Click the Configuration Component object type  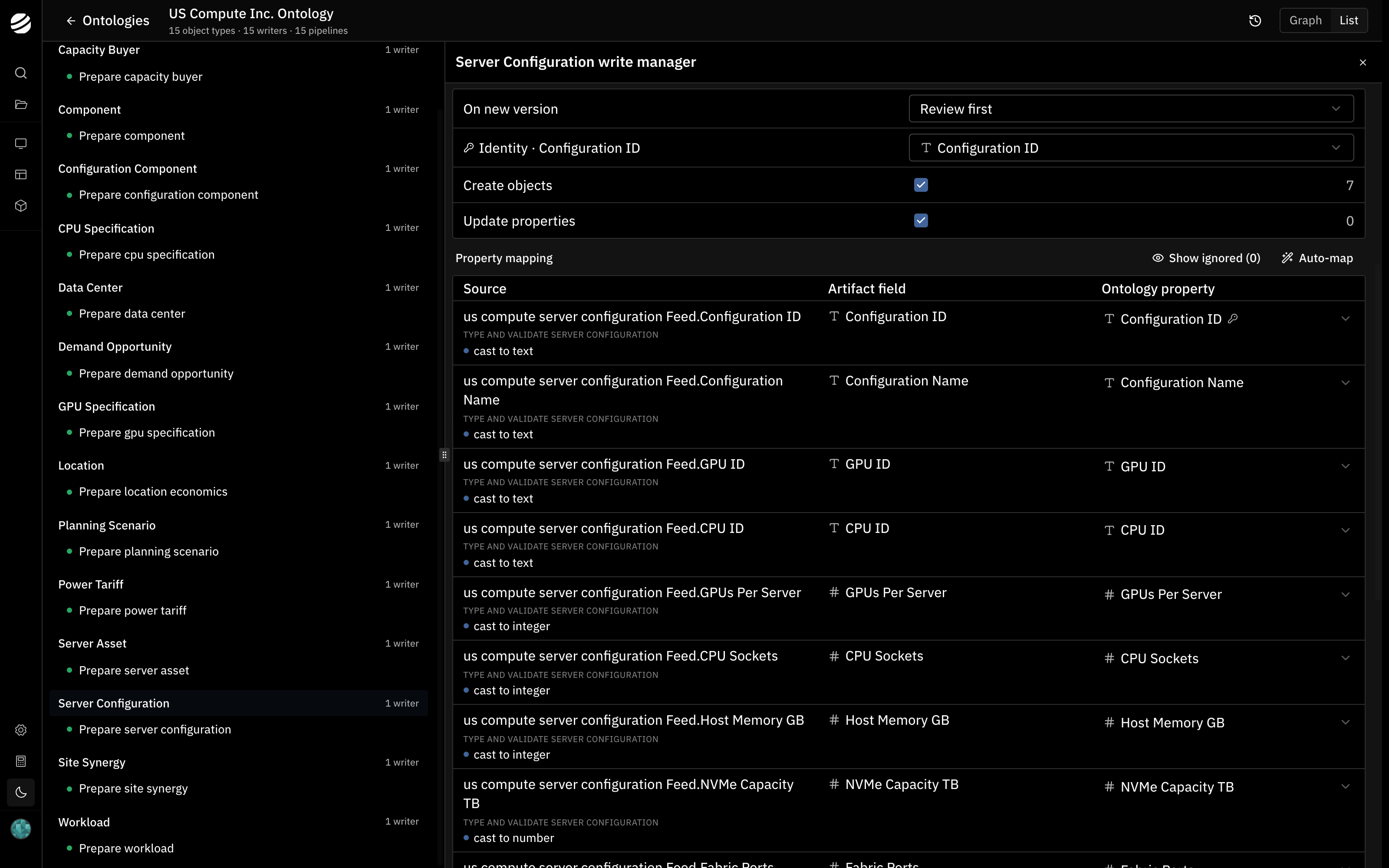click(x=238, y=169)
